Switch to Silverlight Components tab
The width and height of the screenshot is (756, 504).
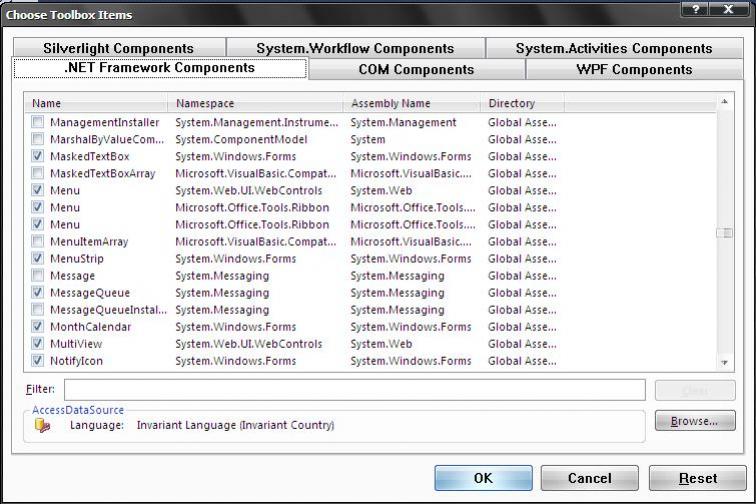point(119,48)
